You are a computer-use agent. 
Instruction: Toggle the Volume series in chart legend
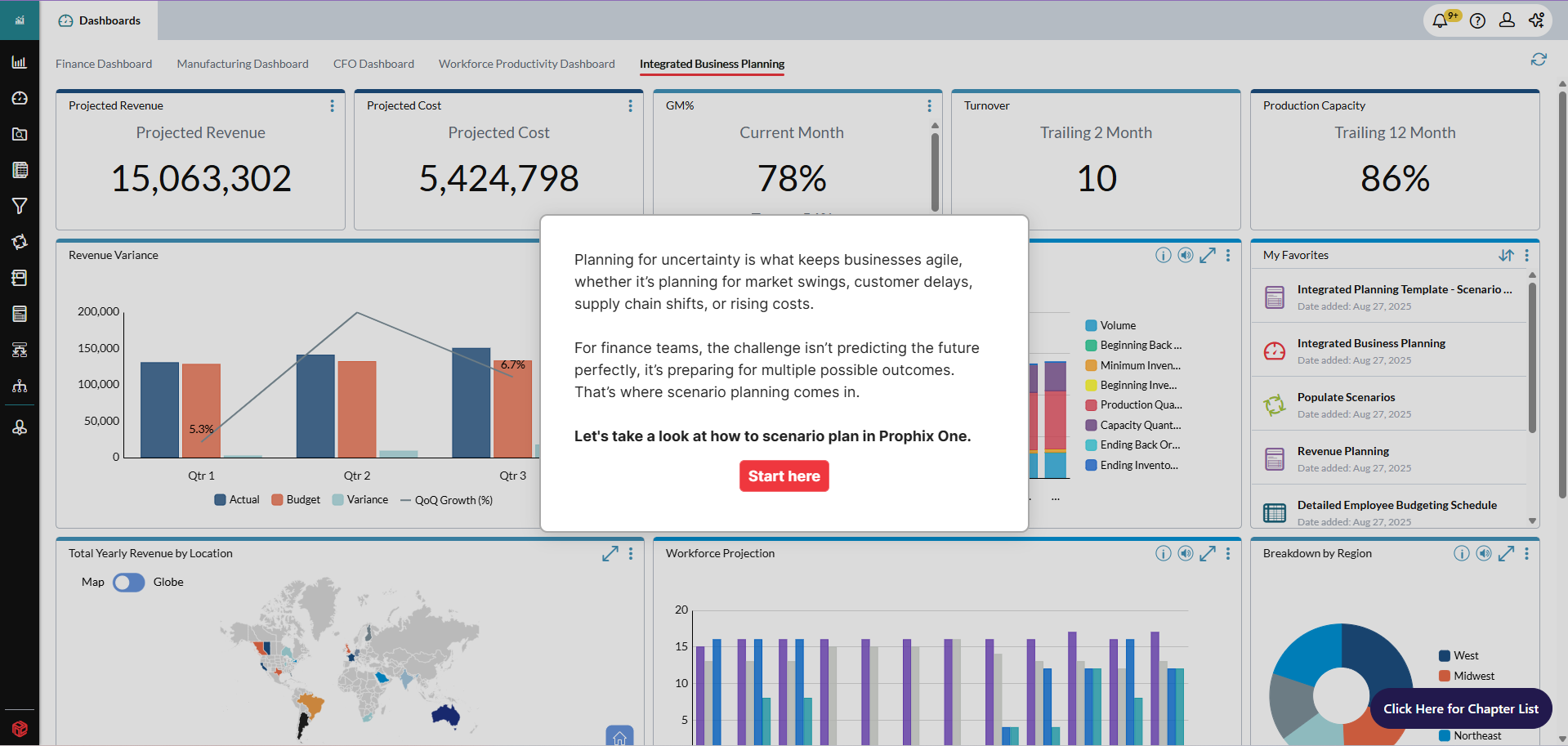[x=1110, y=326]
